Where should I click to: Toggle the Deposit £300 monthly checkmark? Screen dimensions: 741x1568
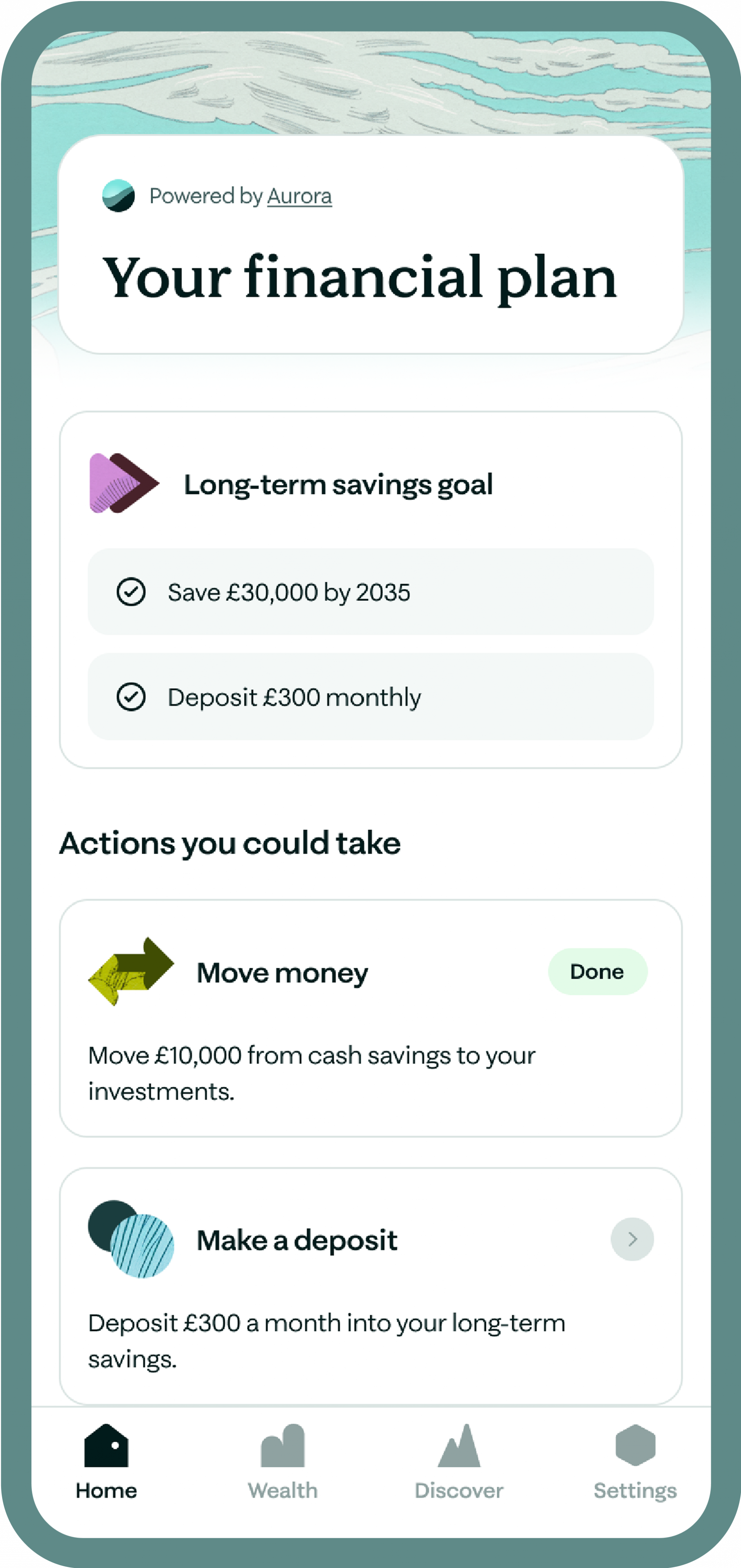click(x=131, y=697)
